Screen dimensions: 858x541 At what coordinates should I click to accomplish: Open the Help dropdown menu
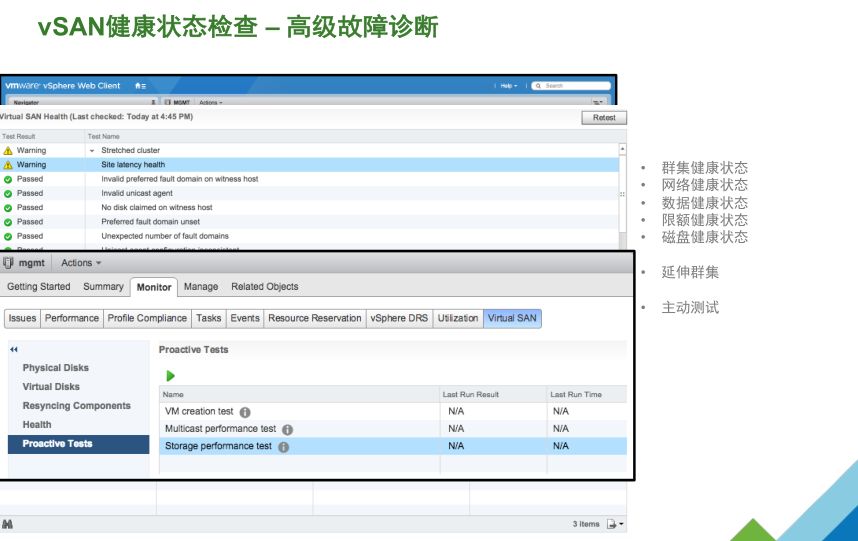[x=509, y=86]
